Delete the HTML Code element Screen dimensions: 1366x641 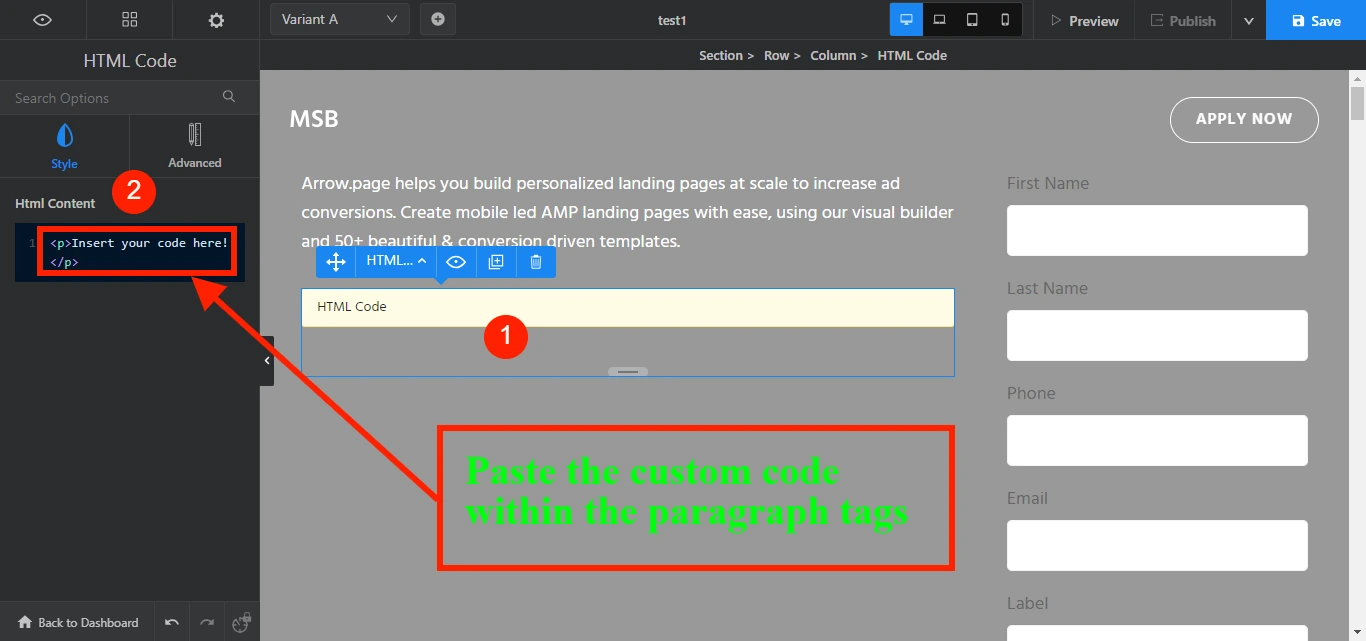point(536,261)
